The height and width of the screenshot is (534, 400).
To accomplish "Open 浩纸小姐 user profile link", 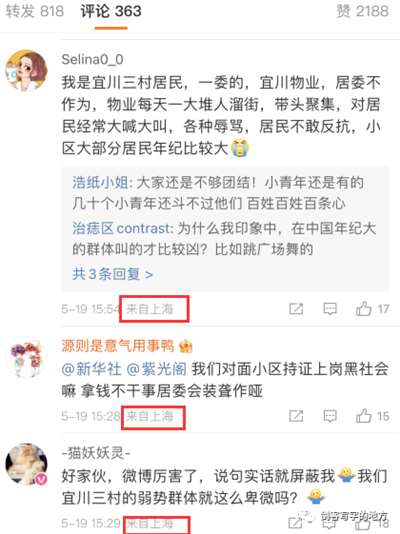I will pyautogui.click(x=100, y=183).
